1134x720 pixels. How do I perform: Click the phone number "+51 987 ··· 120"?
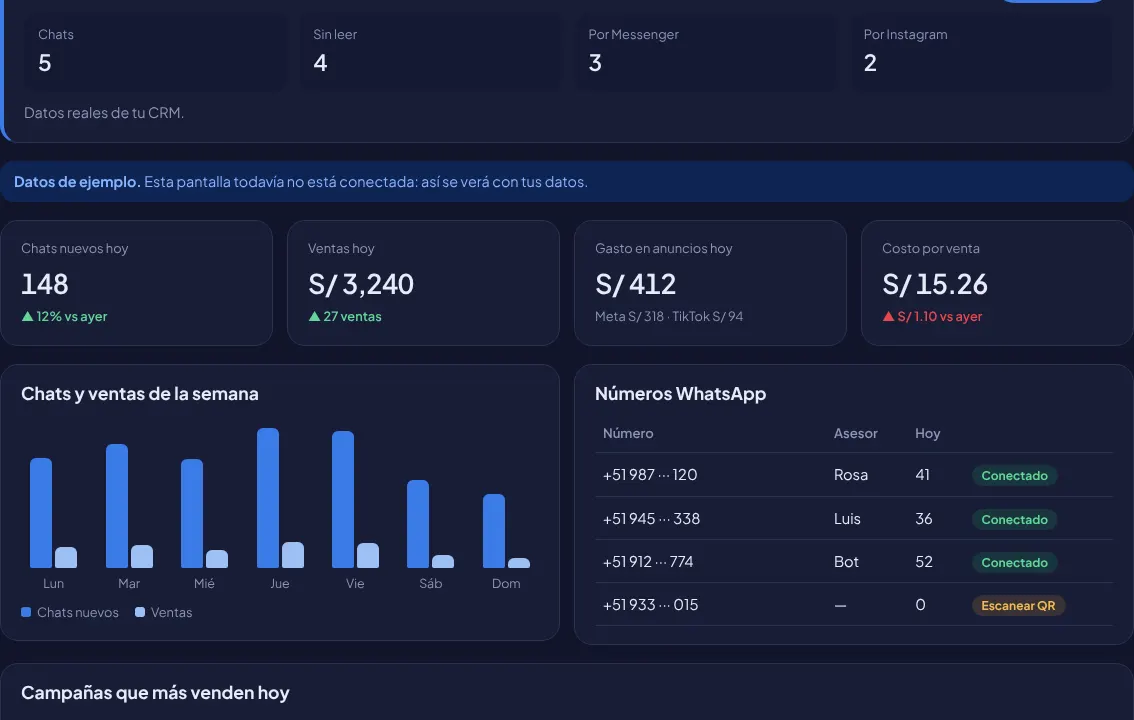649,475
